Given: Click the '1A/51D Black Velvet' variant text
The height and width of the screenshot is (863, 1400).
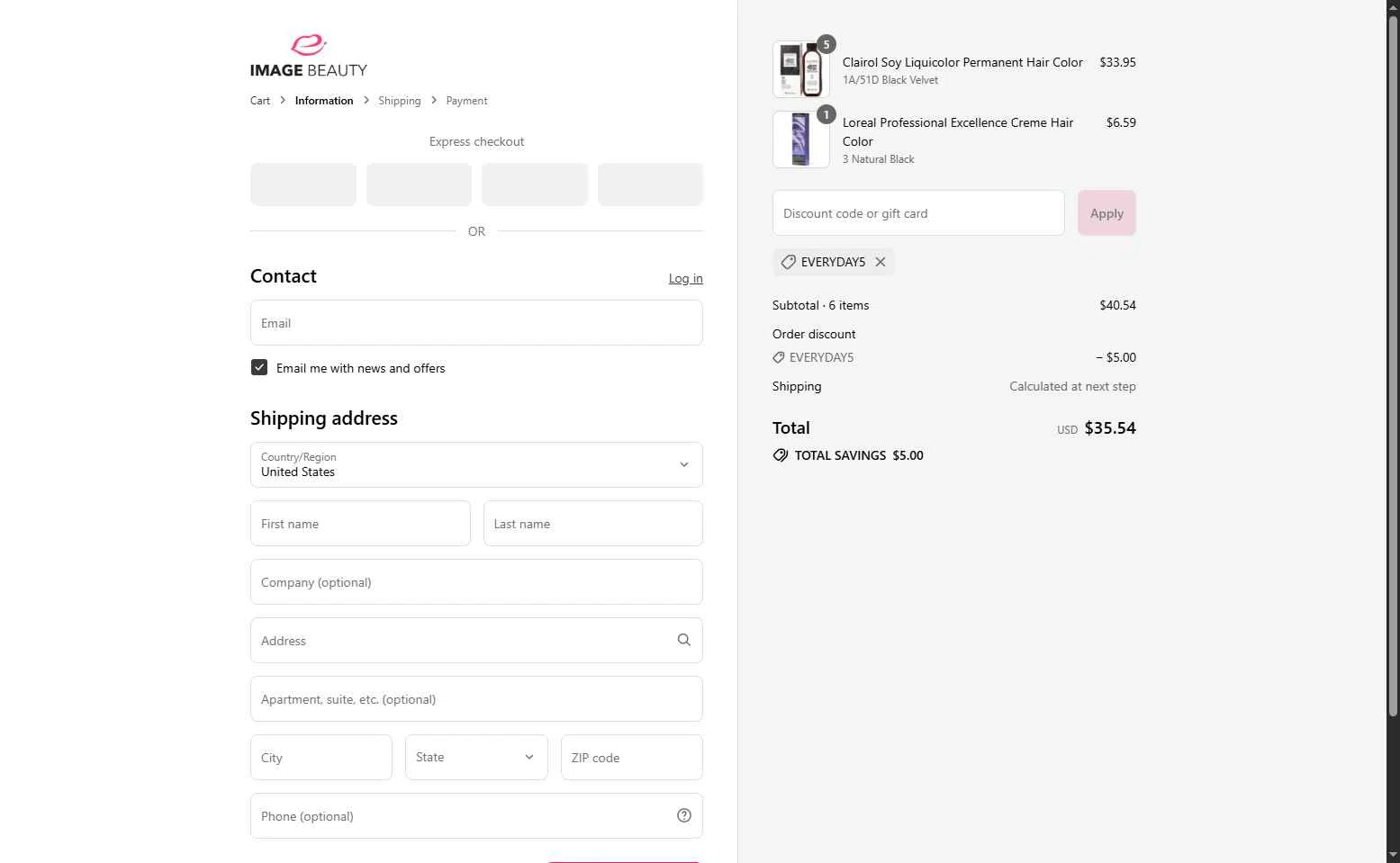Looking at the screenshot, I should pyautogui.click(x=890, y=80).
